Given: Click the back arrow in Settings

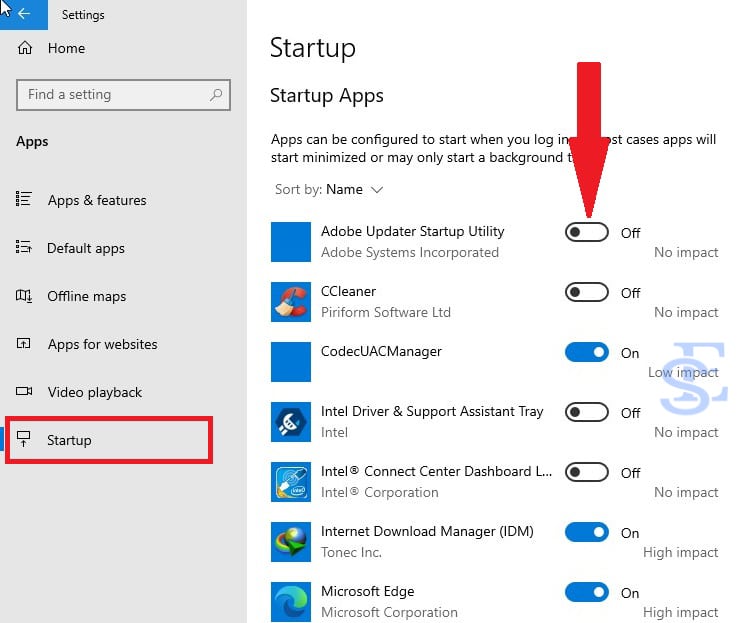Looking at the screenshot, I should pos(23,14).
